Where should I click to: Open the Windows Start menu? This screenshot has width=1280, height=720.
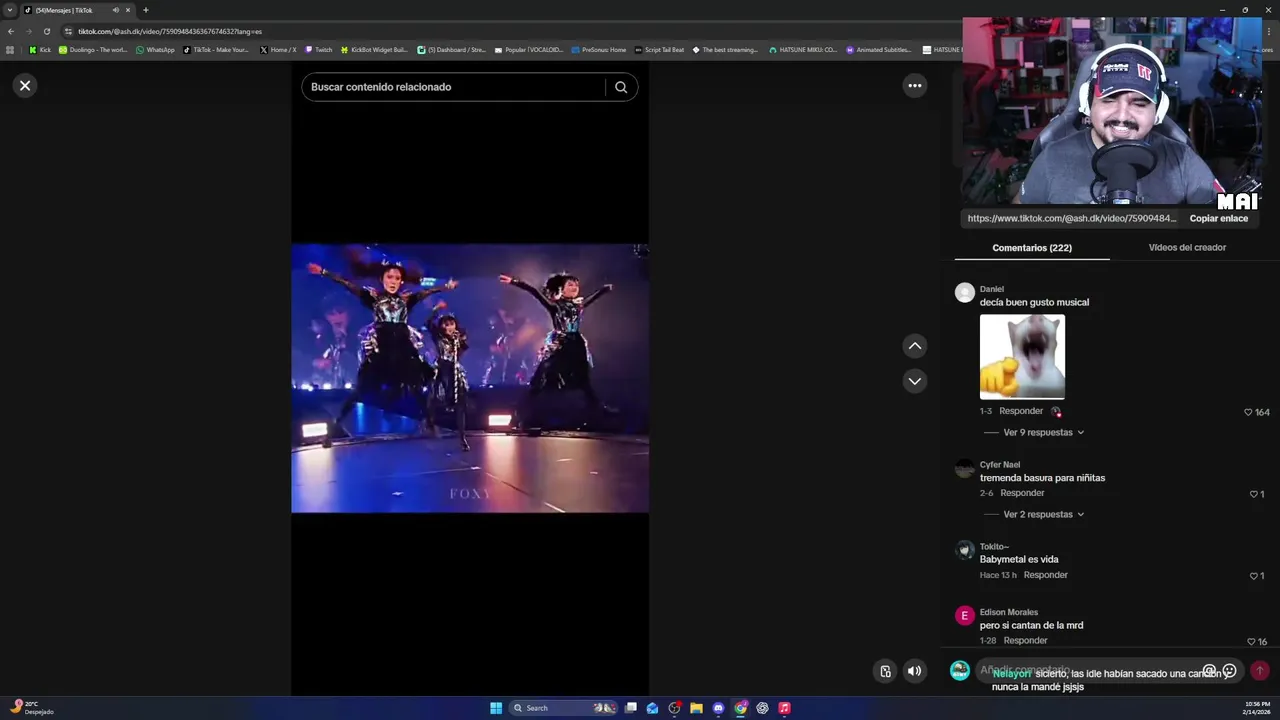(x=496, y=708)
